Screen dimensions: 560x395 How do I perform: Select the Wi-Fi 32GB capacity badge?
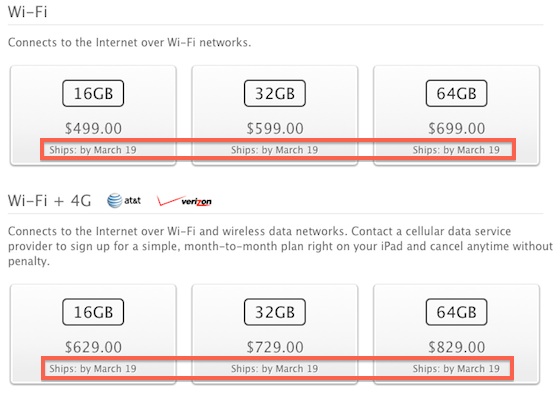[x=275, y=94]
